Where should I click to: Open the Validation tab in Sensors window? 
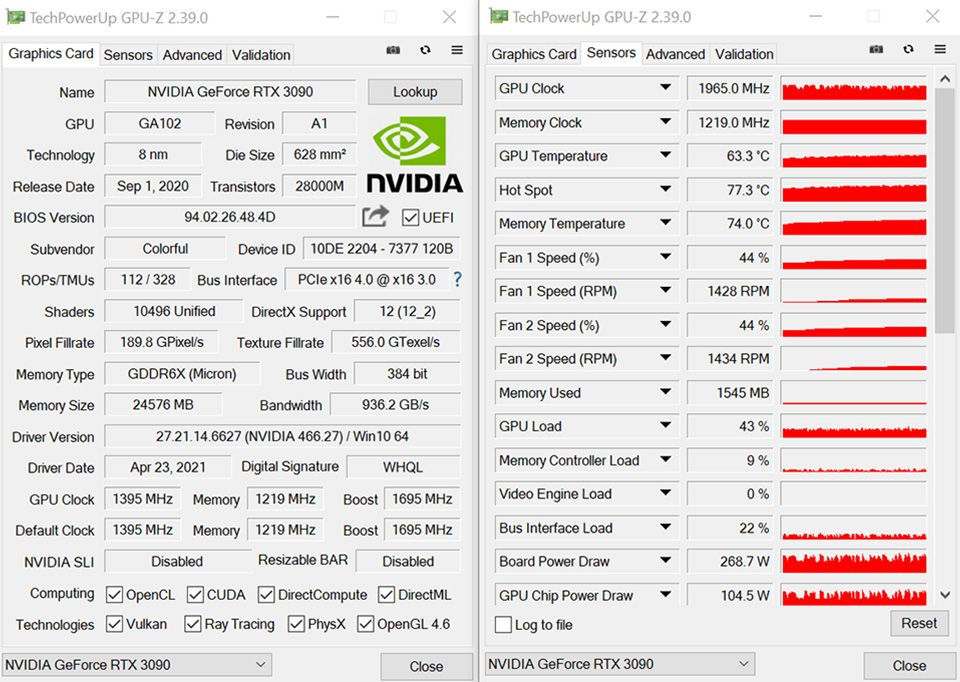pos(744,54)
